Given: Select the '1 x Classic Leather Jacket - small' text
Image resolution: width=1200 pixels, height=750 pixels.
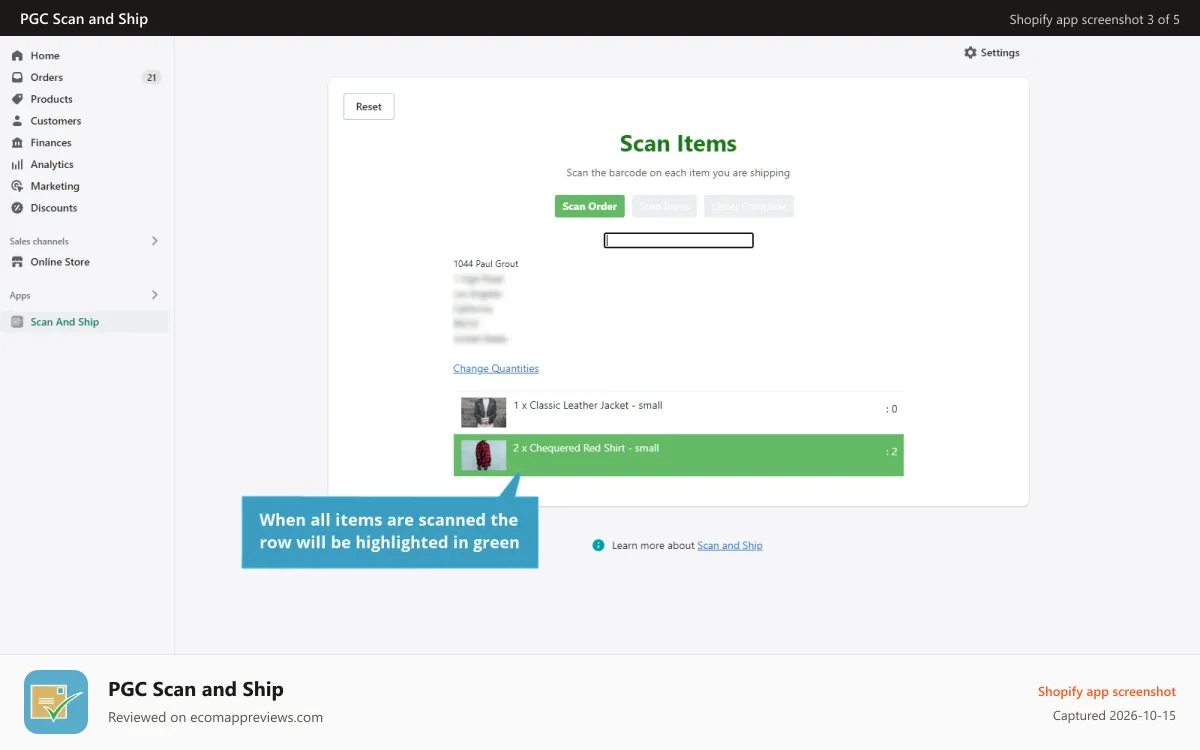Looking at the screenshot, I should [x=588, y=406].
